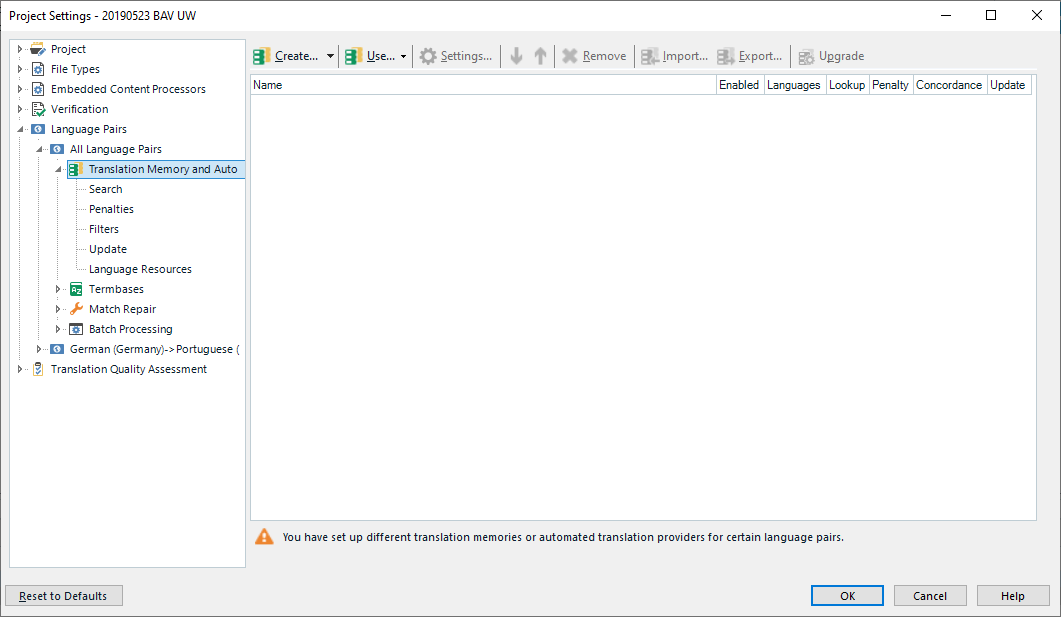Click the Concordance column header
Image resolution: width=1061 pixels, height=617 pixels.
pos(949,85)
